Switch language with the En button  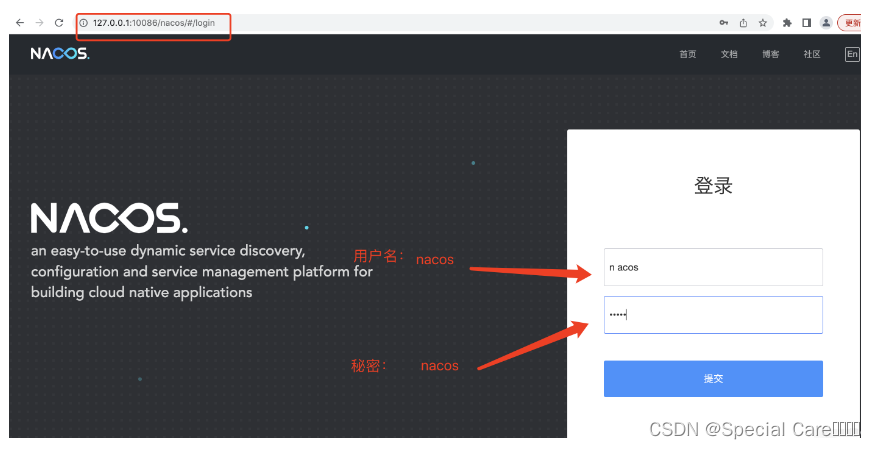pyautogui.click(x=852, y=54)
